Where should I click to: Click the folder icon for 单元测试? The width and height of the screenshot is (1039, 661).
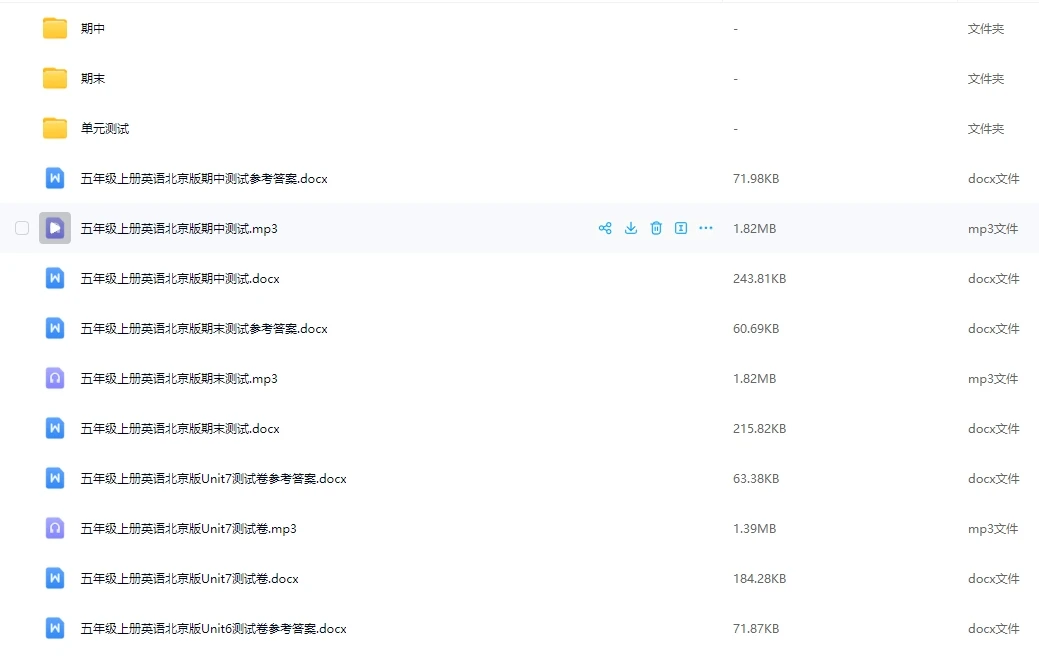[x=55, y=128]
